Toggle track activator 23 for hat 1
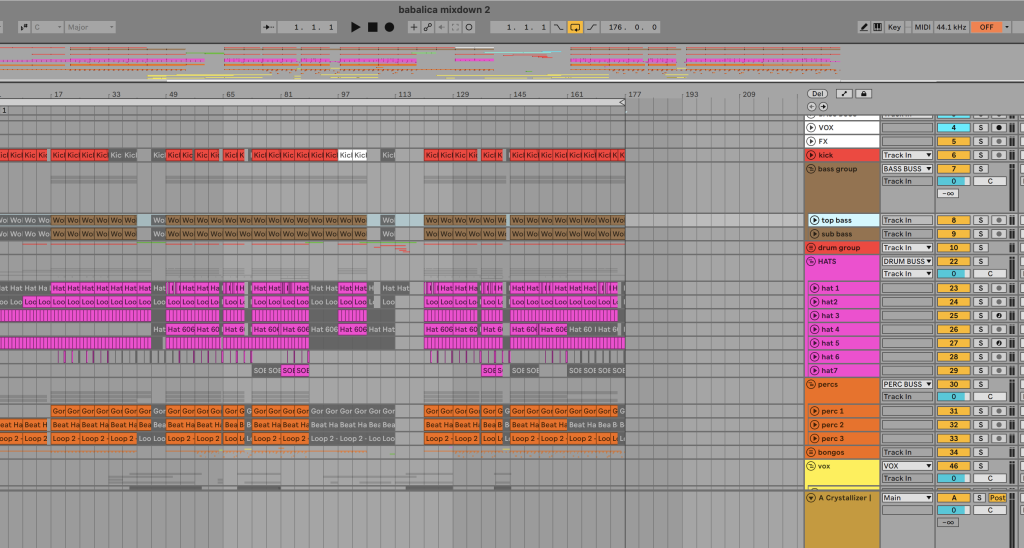1024x548 pixels. (953, 288)
